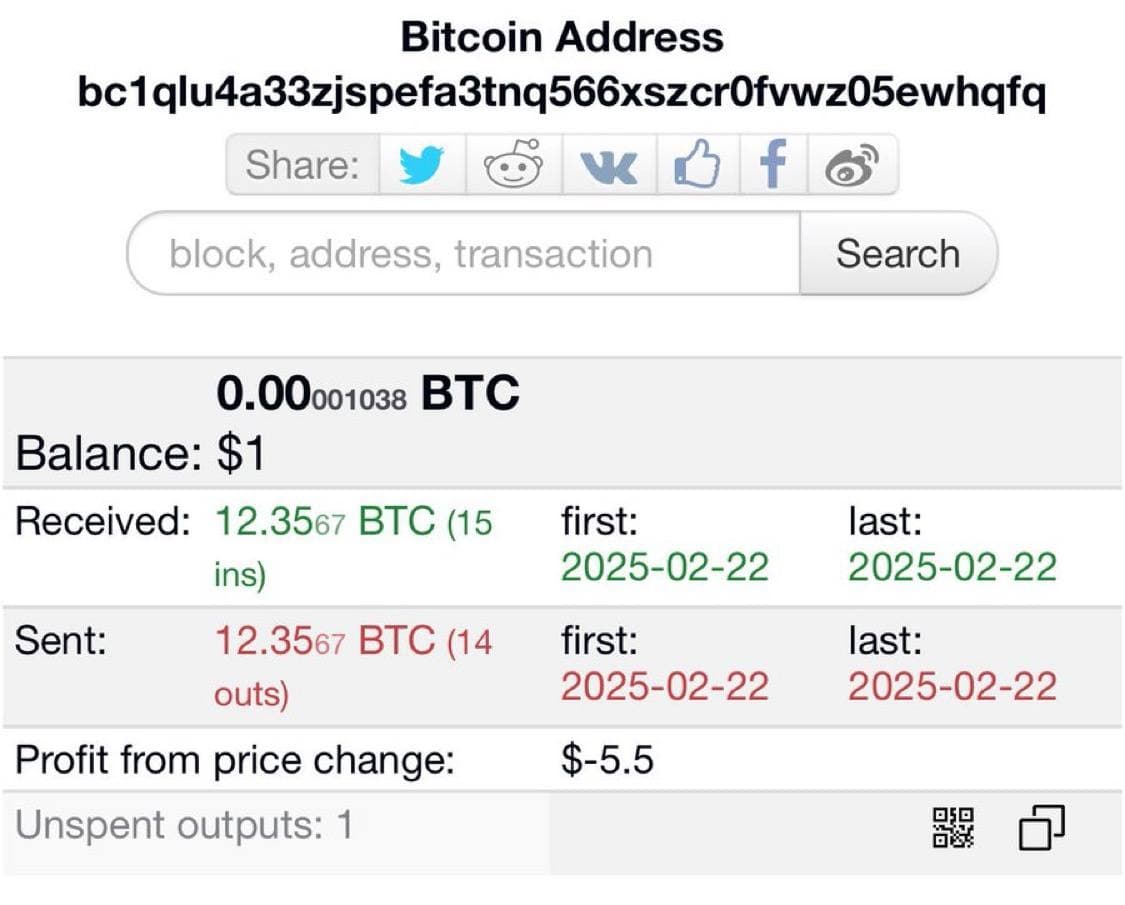This screenshot has height=905, width=1125.
Task: Click the thumbs-up like icon
Action: tap(697, 165)
